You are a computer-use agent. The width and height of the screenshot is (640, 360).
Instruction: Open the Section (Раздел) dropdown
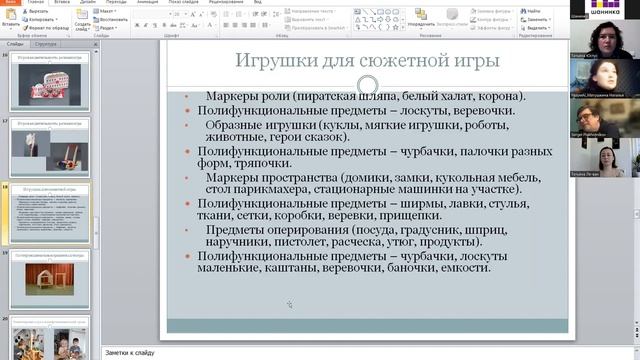pos(106,28)
